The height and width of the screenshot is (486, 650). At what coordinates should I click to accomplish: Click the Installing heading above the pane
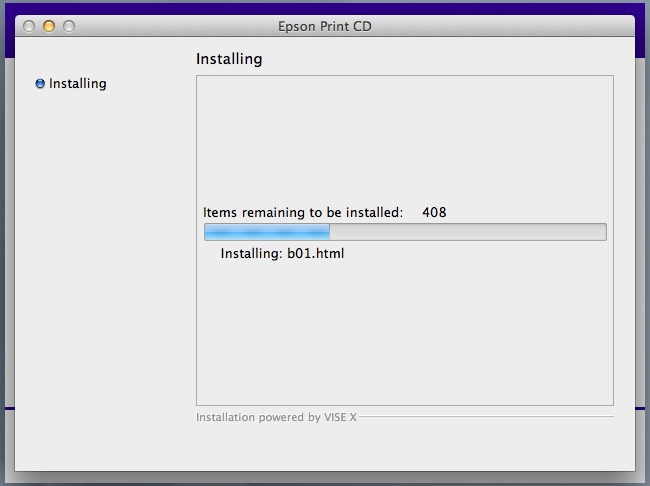click(229, 59)
